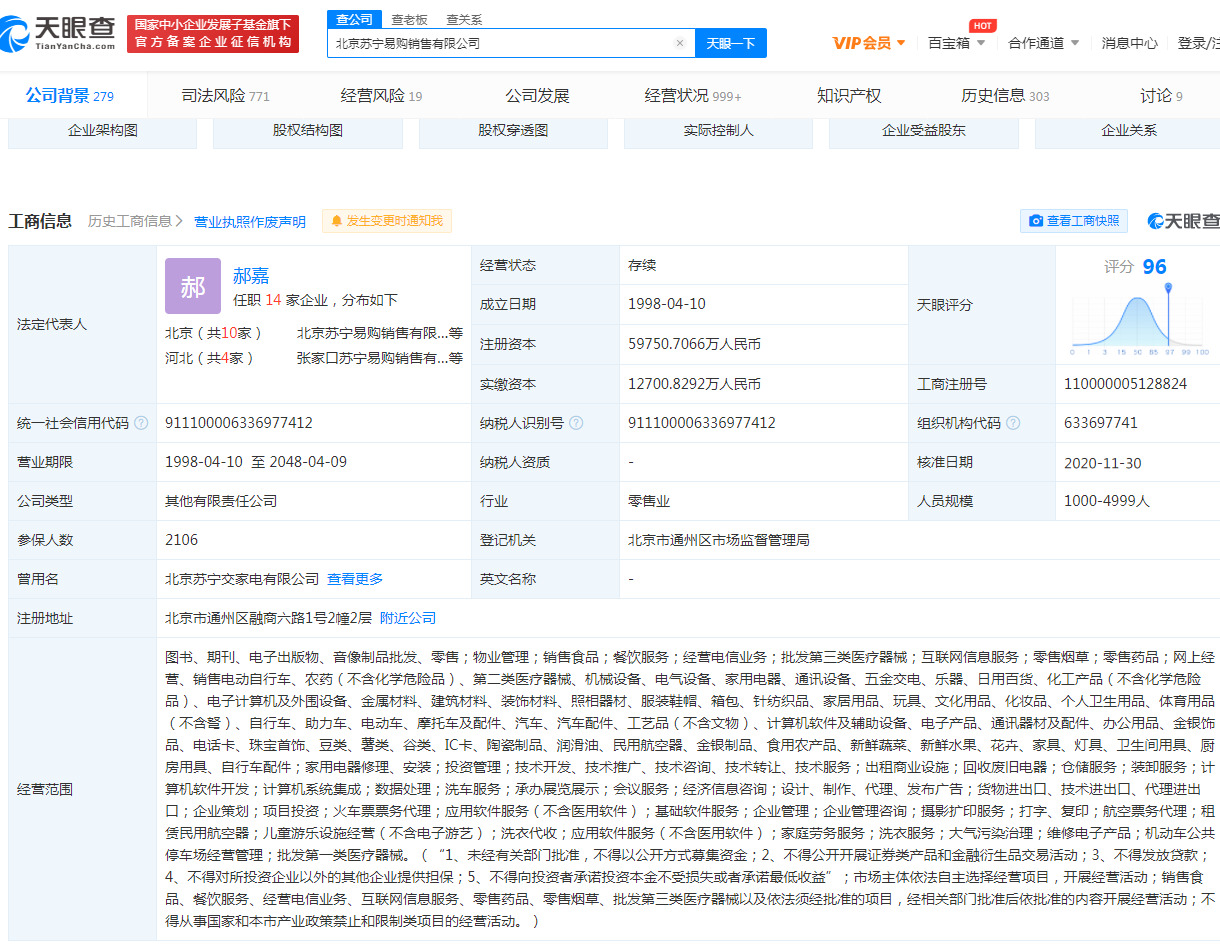
Task: Open the VIP会员 dropdown
Action: (x=869, y=43)
